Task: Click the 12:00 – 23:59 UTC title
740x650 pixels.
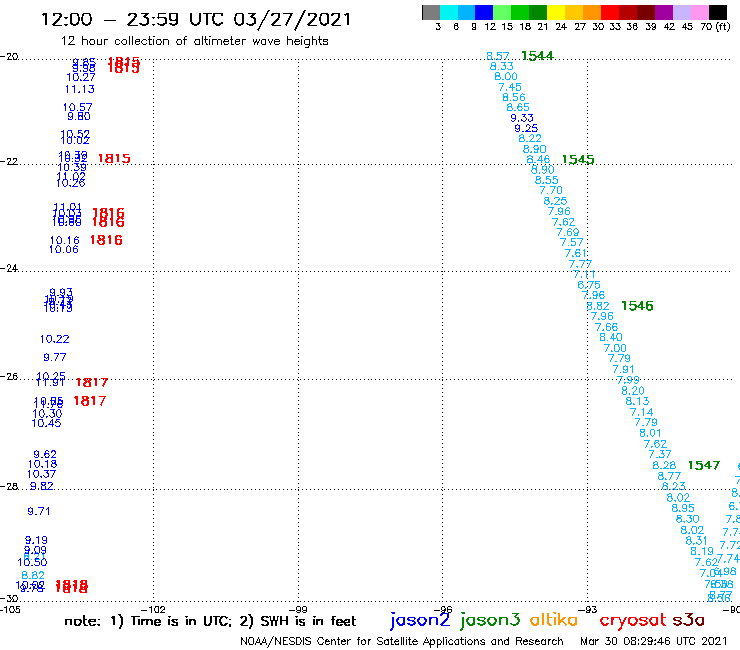Action: (196, 19)
